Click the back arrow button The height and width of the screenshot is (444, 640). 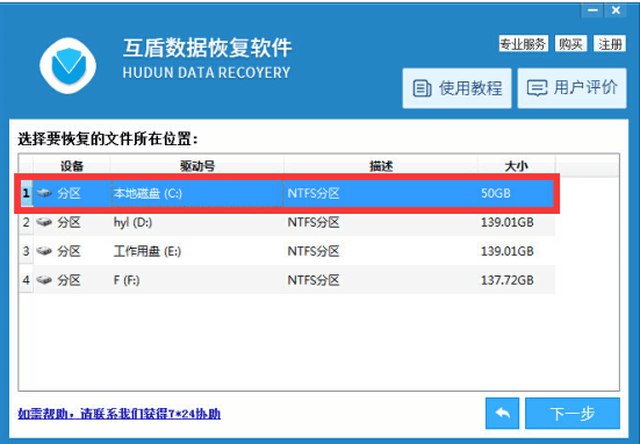pos(502,413)
